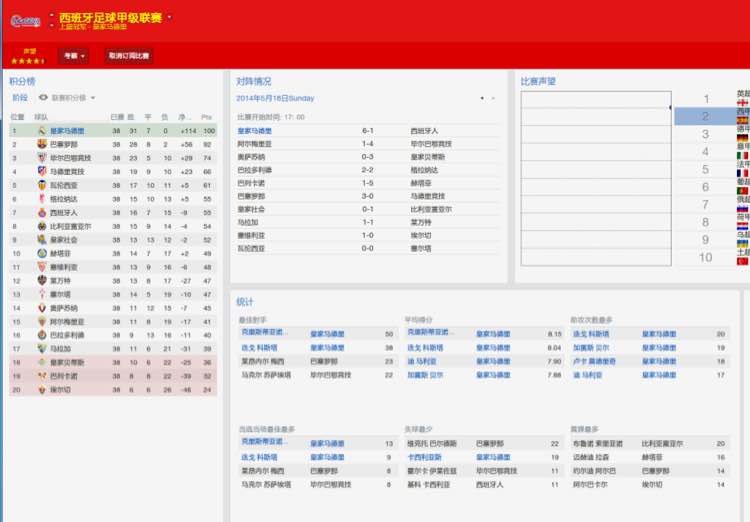Click 皇家马德里 team link in fixtures list
The height and width of the screenshot is (522, 750).
click(x=254, y=131)
